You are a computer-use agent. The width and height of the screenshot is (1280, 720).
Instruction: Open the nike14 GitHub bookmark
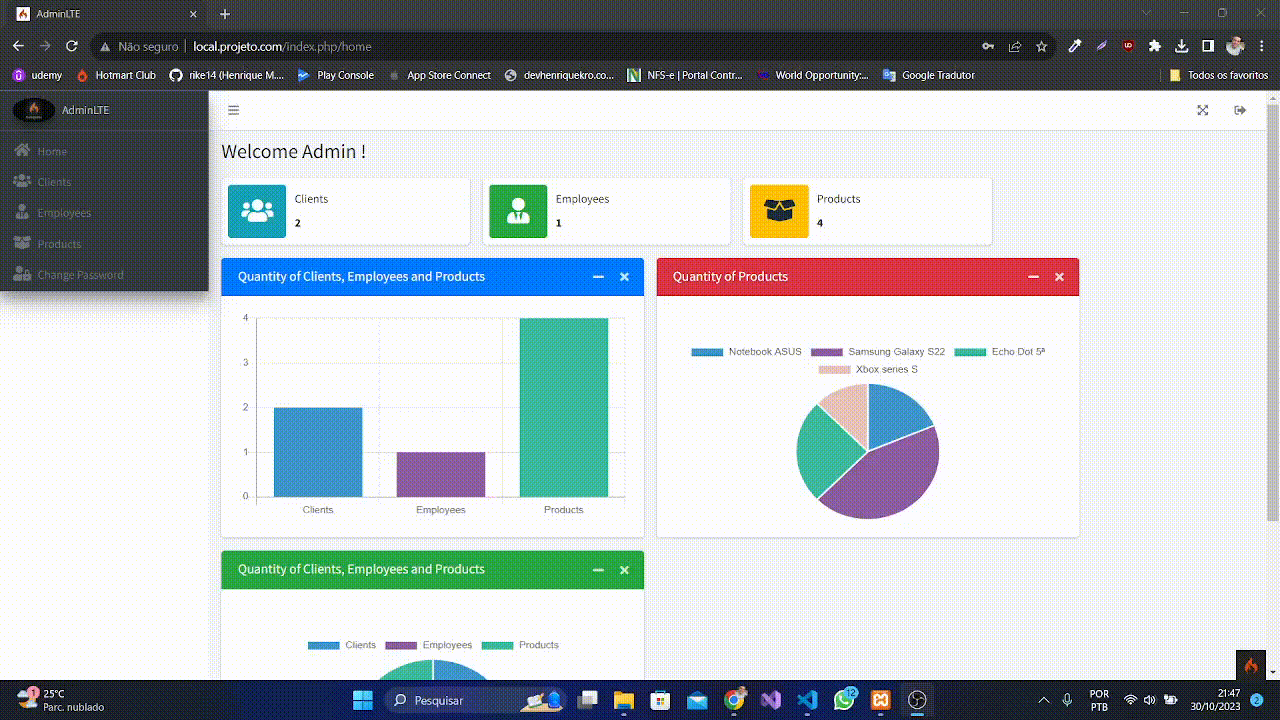[227, 75]
